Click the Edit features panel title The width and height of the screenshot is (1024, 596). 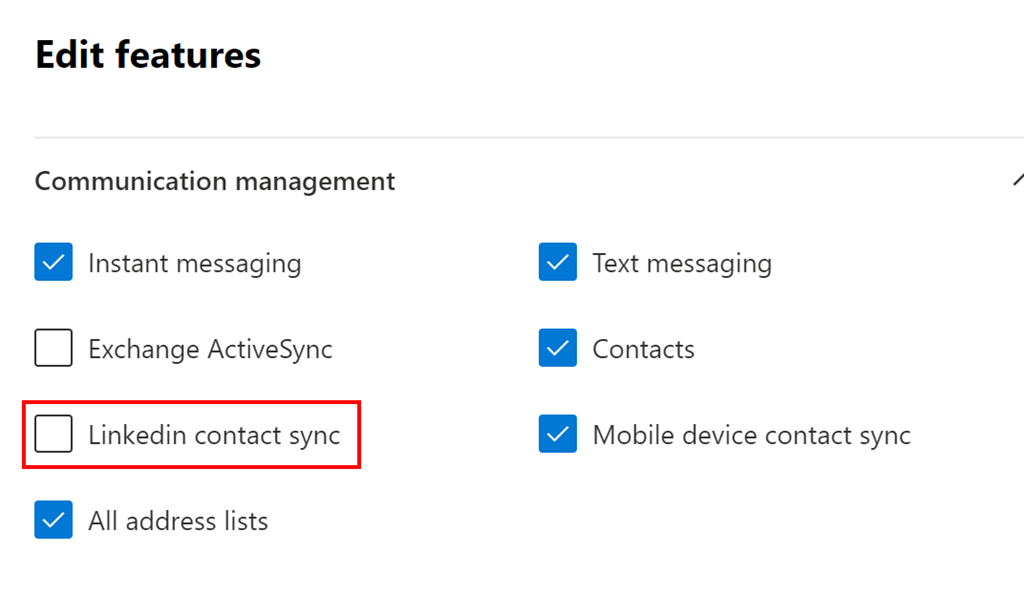coord(148,54)
